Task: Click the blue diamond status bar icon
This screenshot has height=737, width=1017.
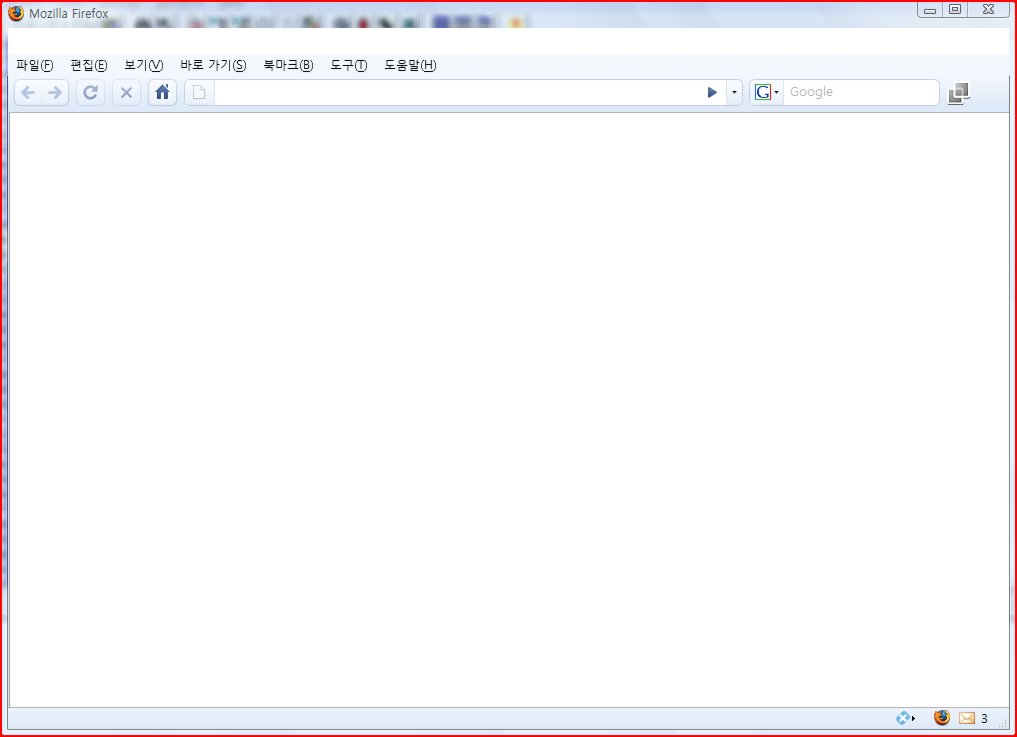Action: click(904, 718)
